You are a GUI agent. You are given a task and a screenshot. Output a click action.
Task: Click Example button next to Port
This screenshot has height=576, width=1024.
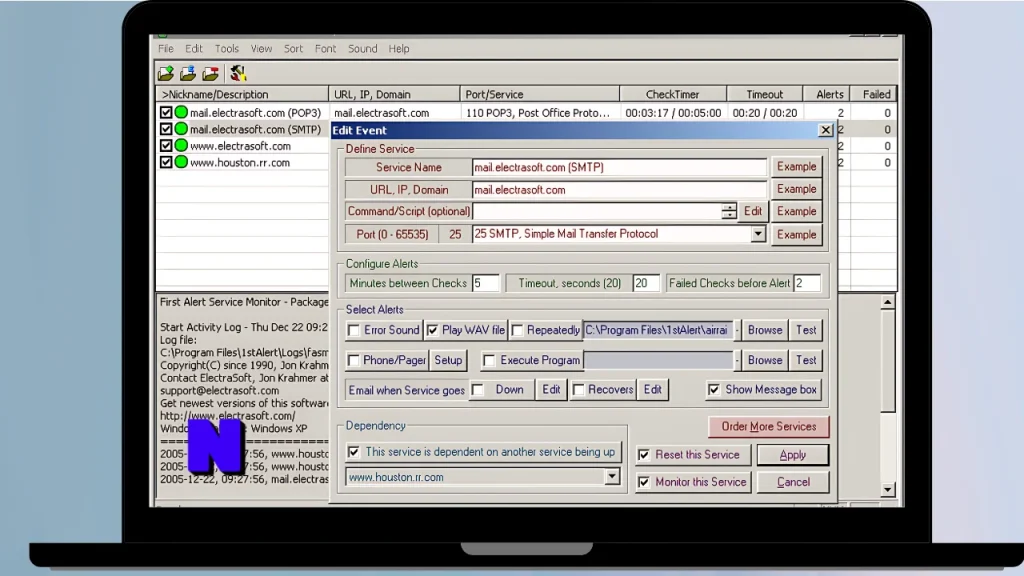[796, 234]
